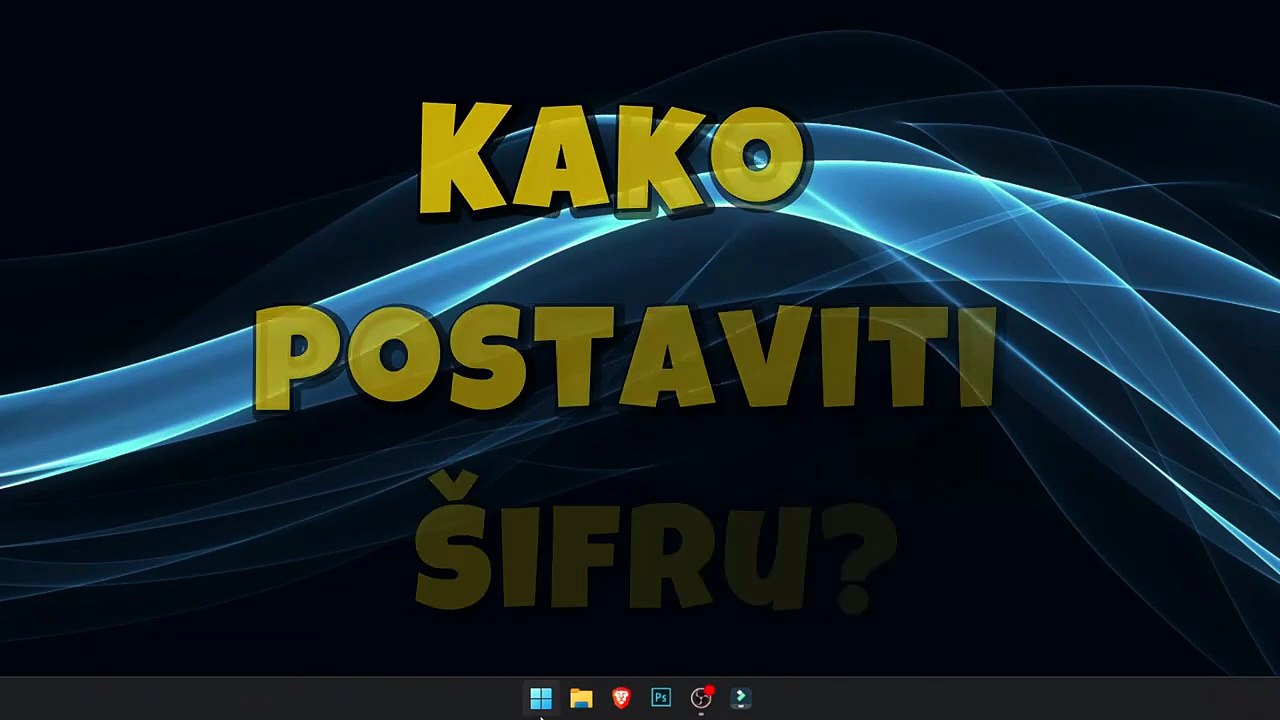Launch Brave browser from the taskbar
The height and width of the screenshot is (720, 1280).
tap(621, 698)
